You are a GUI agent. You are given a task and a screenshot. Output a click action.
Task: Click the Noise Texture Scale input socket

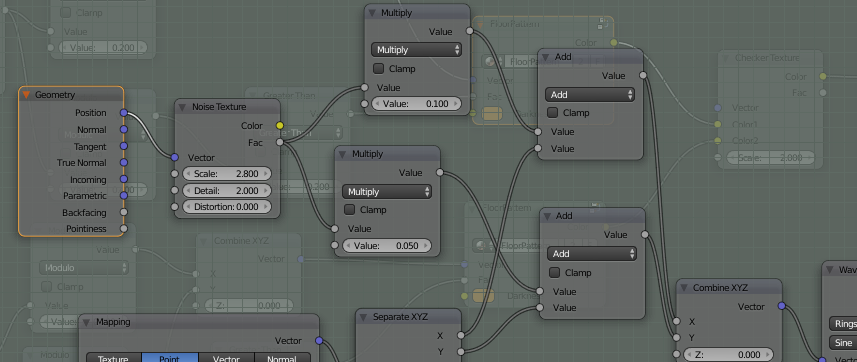[174, 174]
